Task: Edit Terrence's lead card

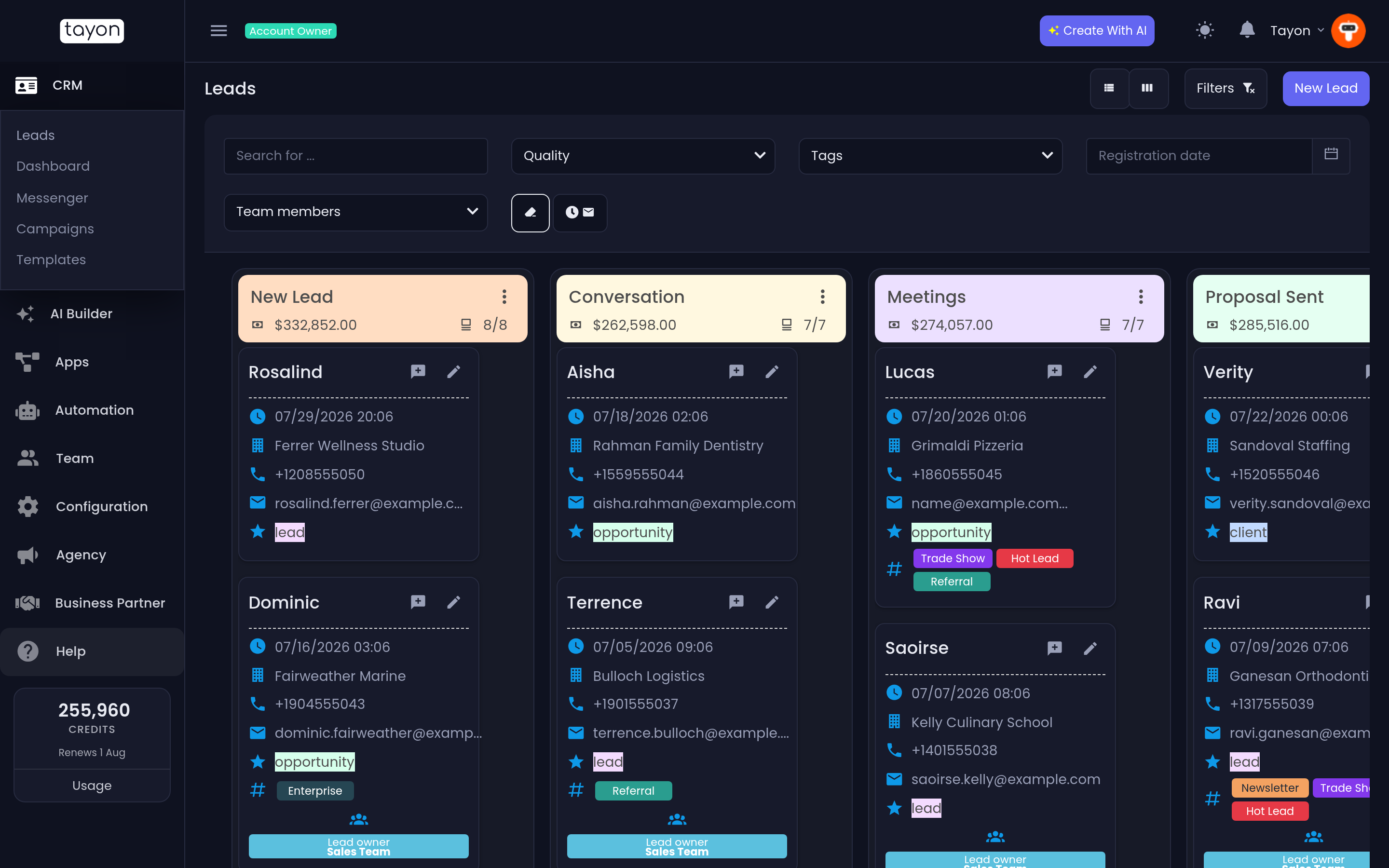Action: 773,602
